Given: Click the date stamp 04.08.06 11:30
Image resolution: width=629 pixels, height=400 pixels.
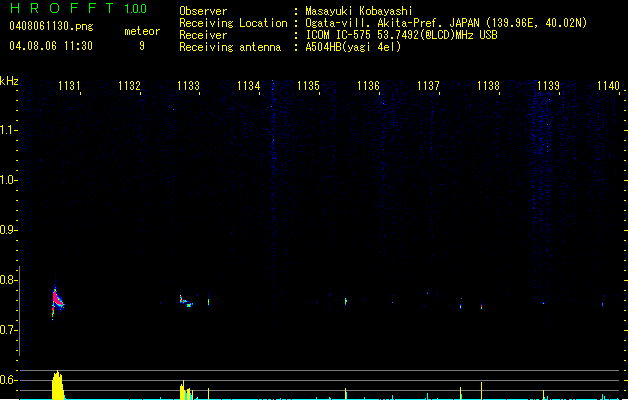Looking at the screenshot, I should click(x=51, y=46).
